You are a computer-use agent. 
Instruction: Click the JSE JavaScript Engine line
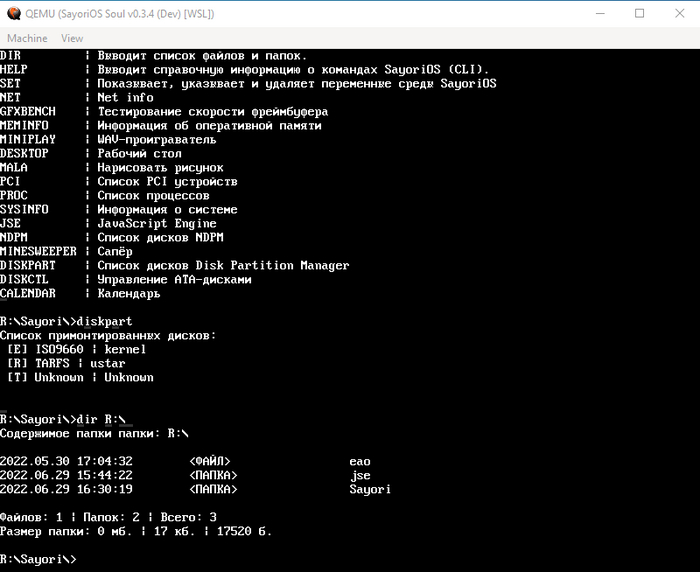pyautogui.click(x=108, y=224)
